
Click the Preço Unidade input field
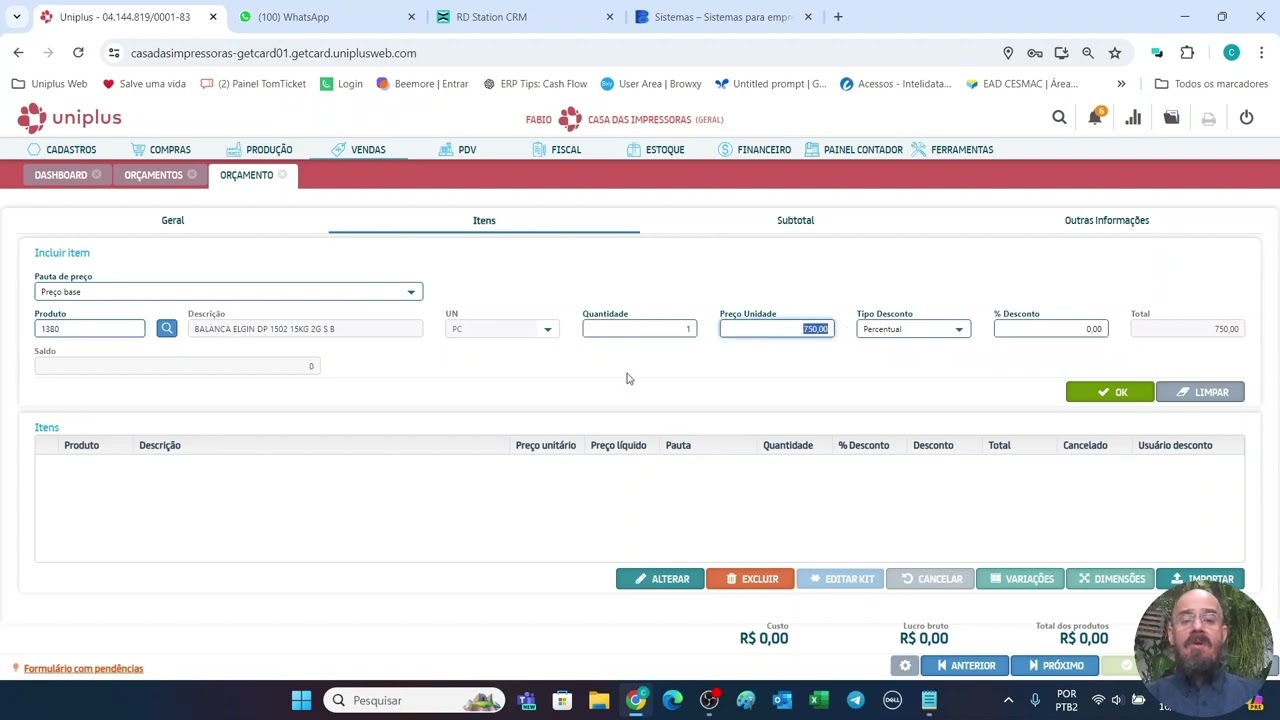tap(777, 329)
